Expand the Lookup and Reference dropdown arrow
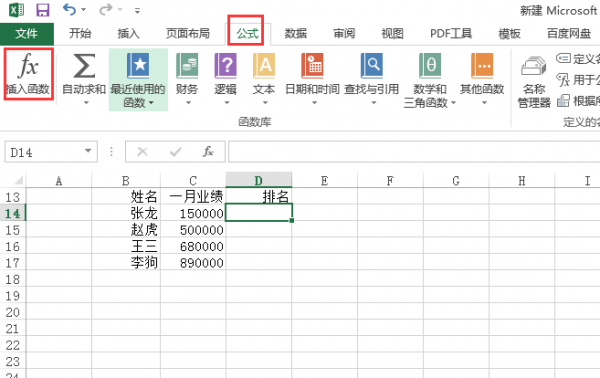 coord(374,103)
